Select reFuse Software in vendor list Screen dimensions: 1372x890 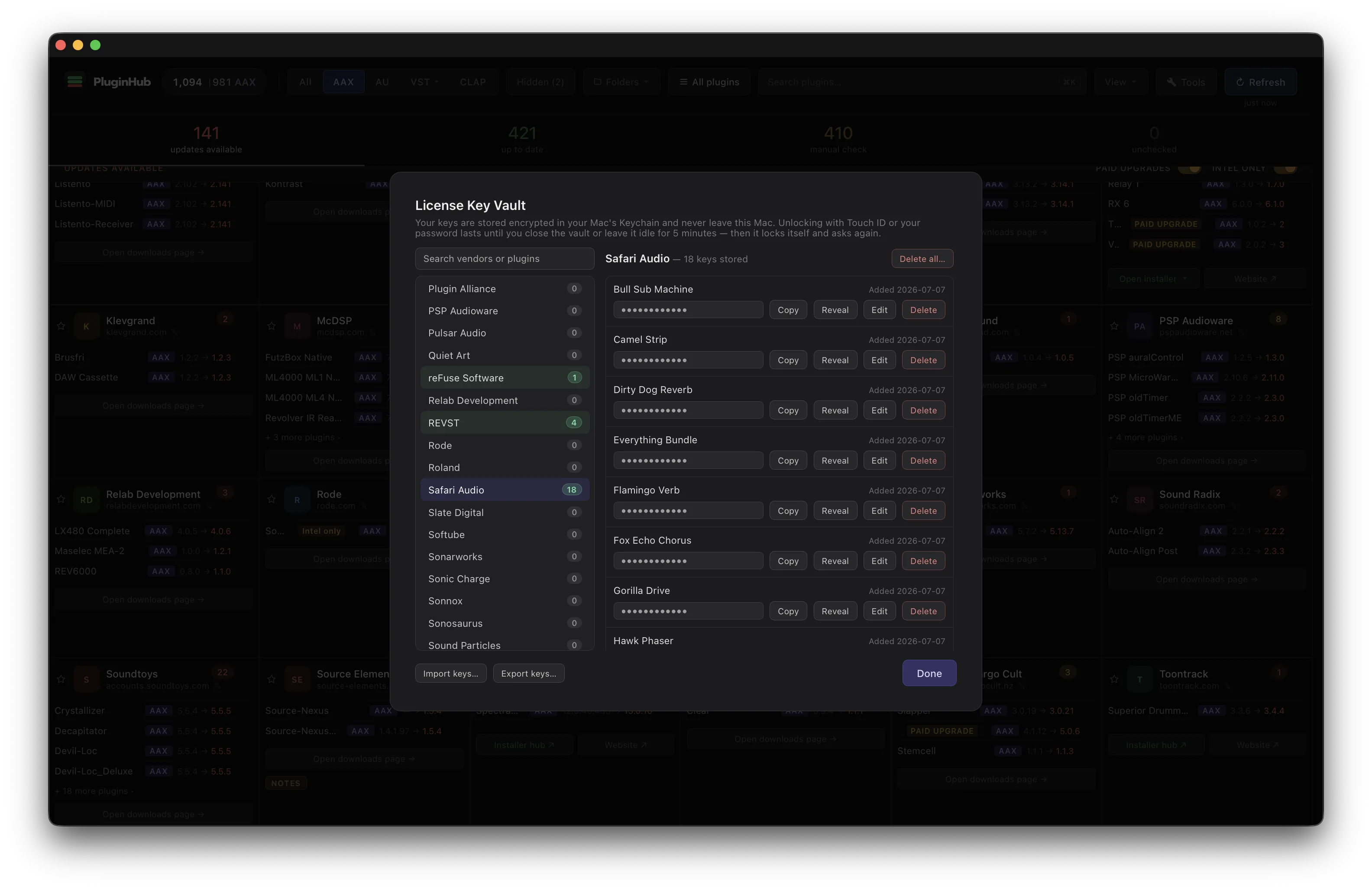[x=505, y=377]
